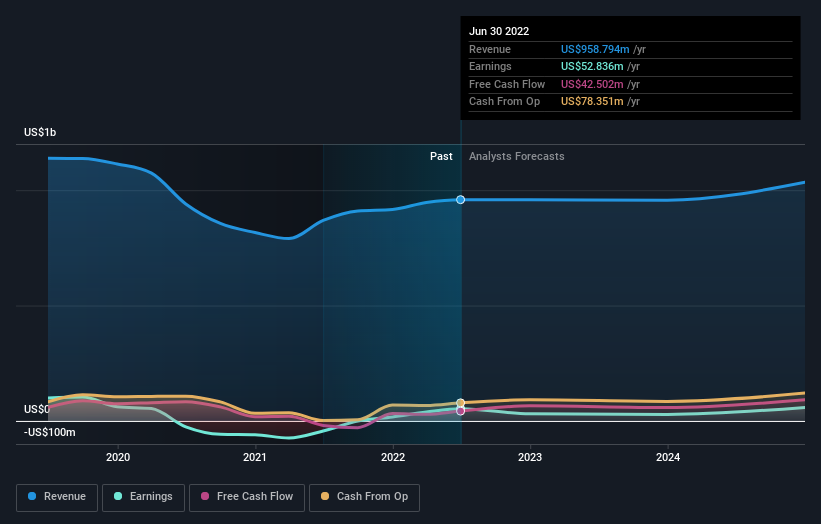821x524 pixels.
Task: Click the 2020 x-axis label
Action: pyautogui.click(x=118, y=457)
